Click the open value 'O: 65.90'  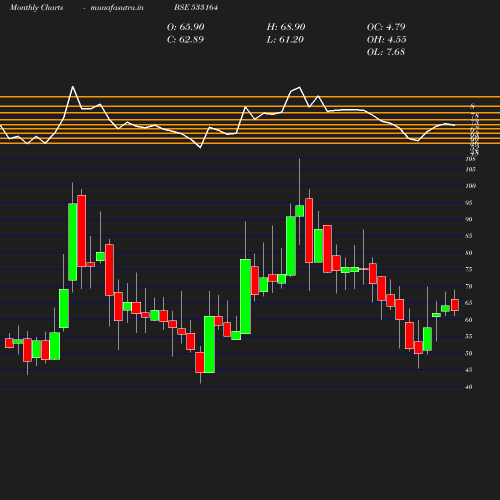[186, 27]
